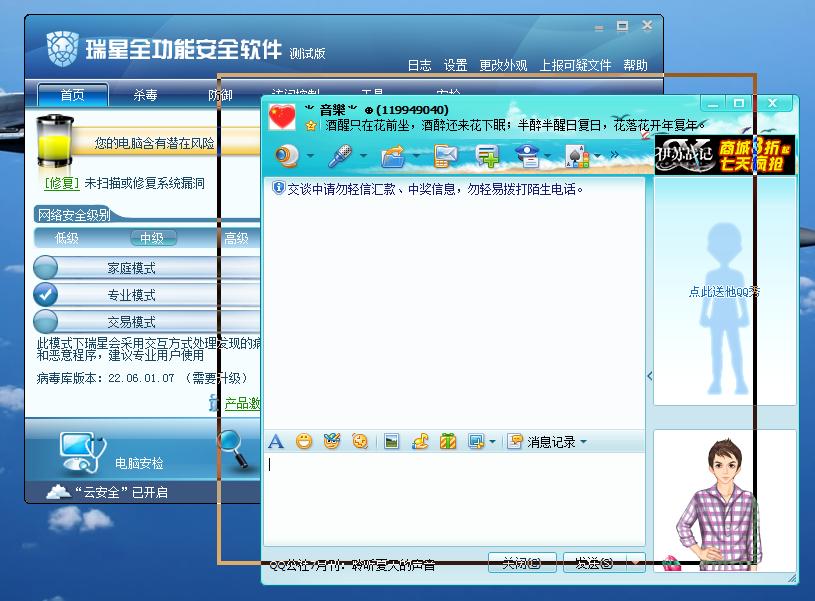This screenshot has height=601, width=815.
Task: Click the virus database version text
Action: point(141,378)
